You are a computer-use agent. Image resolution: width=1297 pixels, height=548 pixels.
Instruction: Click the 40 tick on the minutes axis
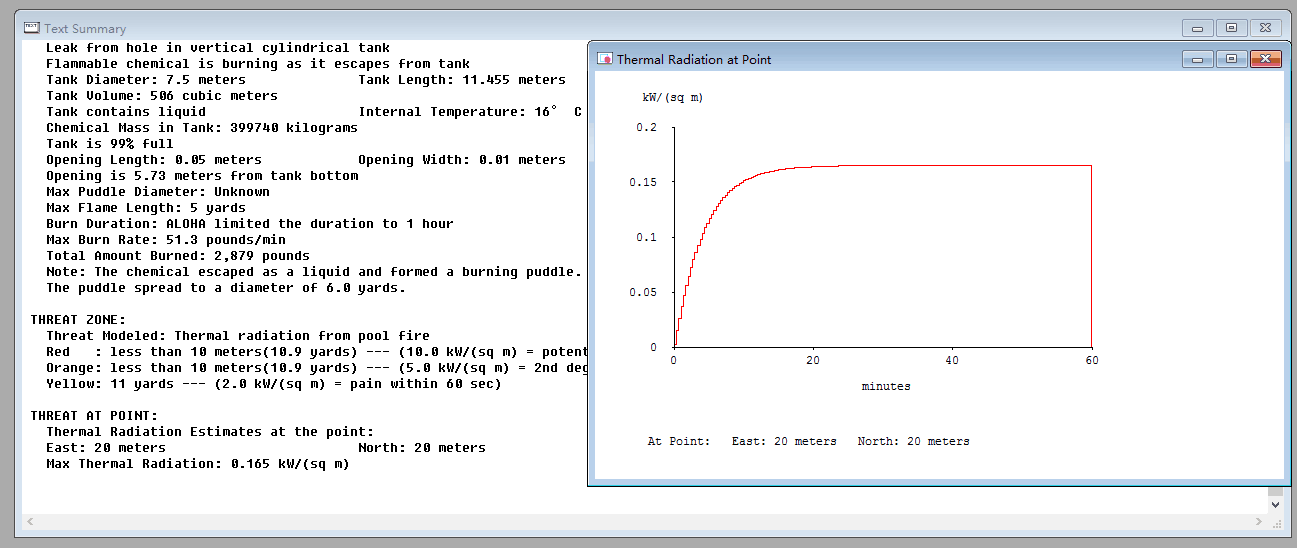[952, 361]
